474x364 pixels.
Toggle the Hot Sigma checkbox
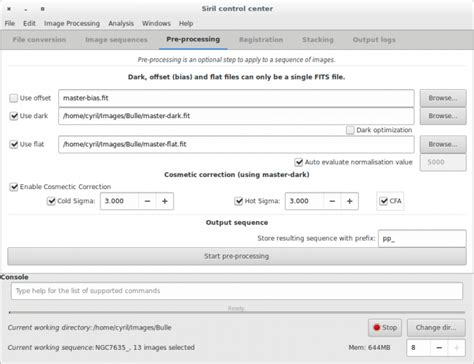coord(239,201)
